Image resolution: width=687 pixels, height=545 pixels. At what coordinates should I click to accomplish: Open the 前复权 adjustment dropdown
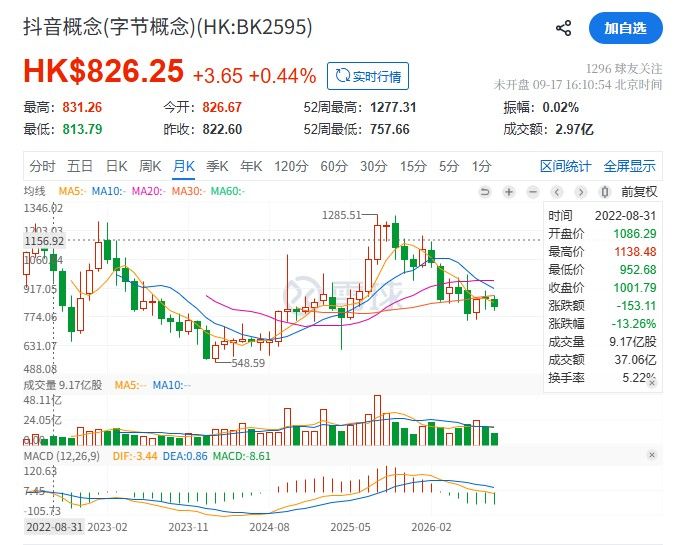639,192
